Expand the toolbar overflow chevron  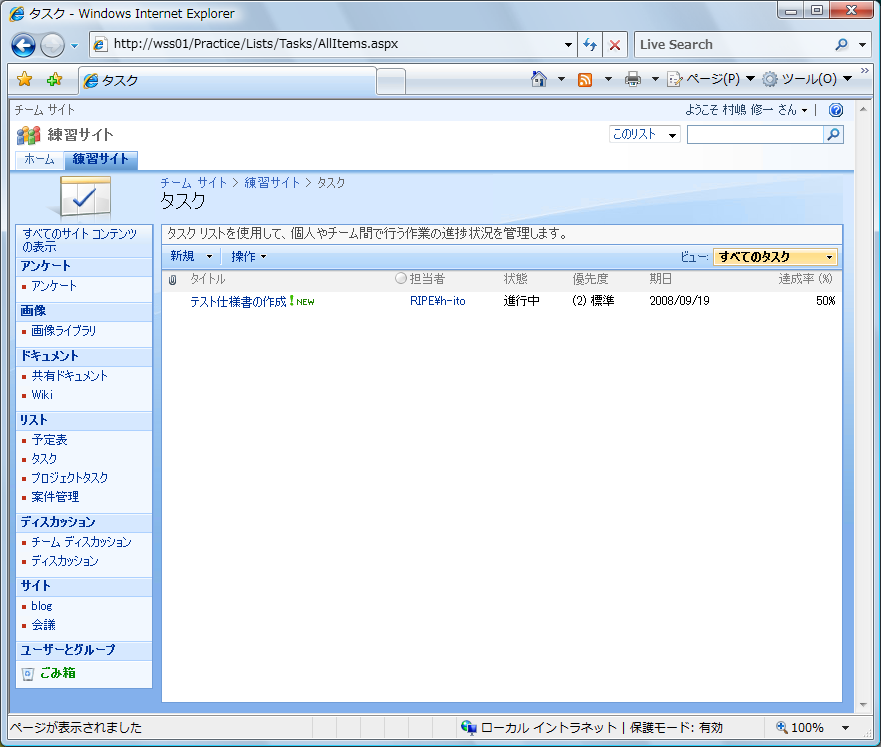pos(865,71)
